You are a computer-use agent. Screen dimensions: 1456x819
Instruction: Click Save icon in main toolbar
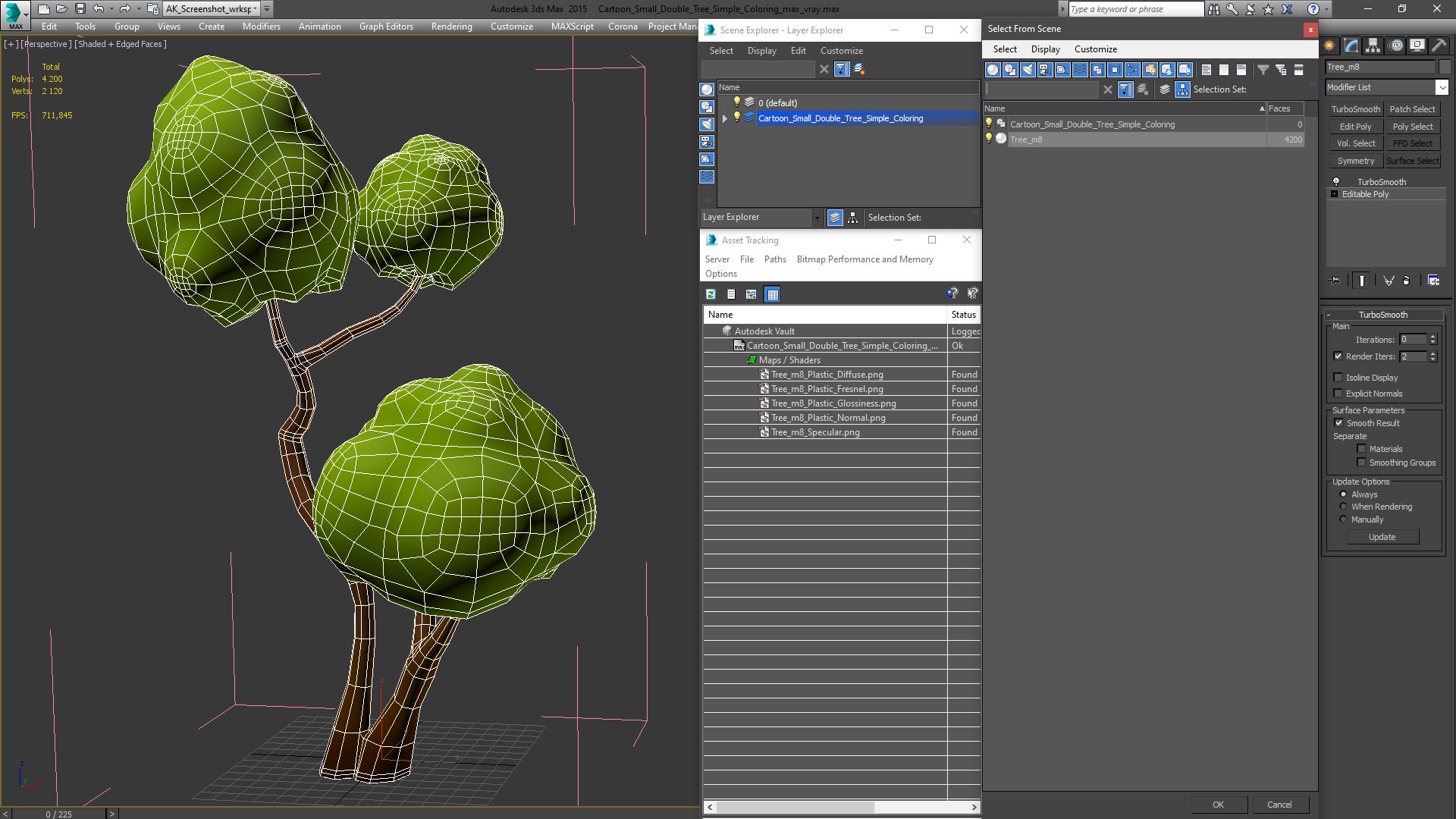(x=80, y=9)
